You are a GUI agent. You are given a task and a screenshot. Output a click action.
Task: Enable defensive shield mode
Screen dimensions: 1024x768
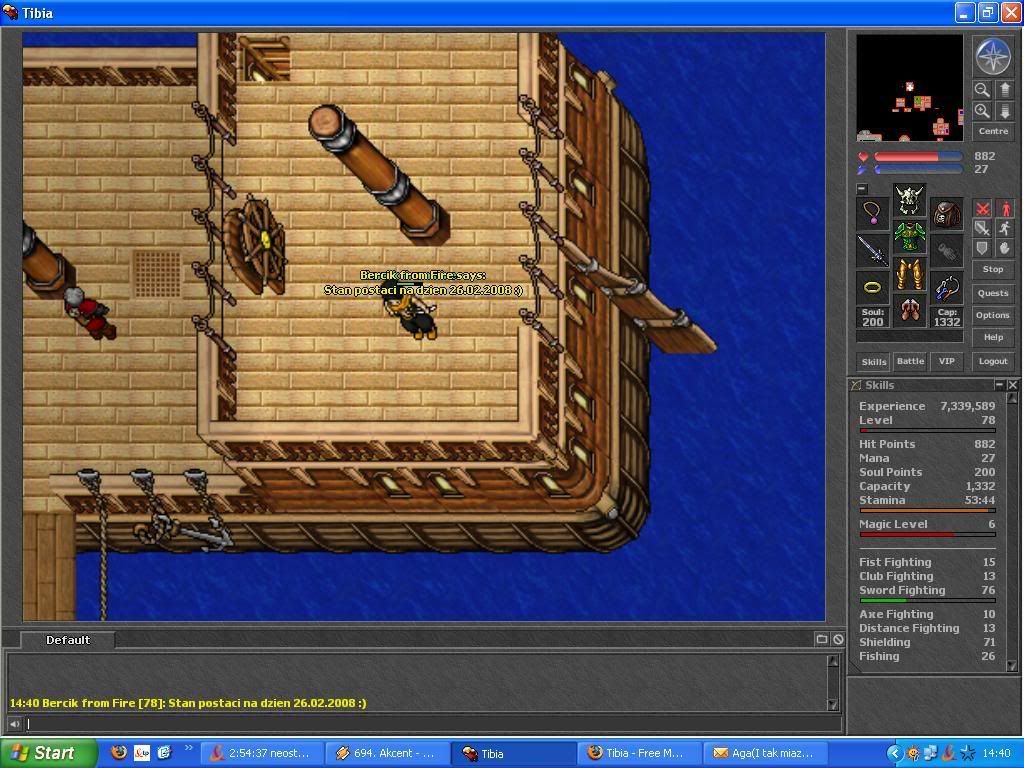click(x=982, y=248)
